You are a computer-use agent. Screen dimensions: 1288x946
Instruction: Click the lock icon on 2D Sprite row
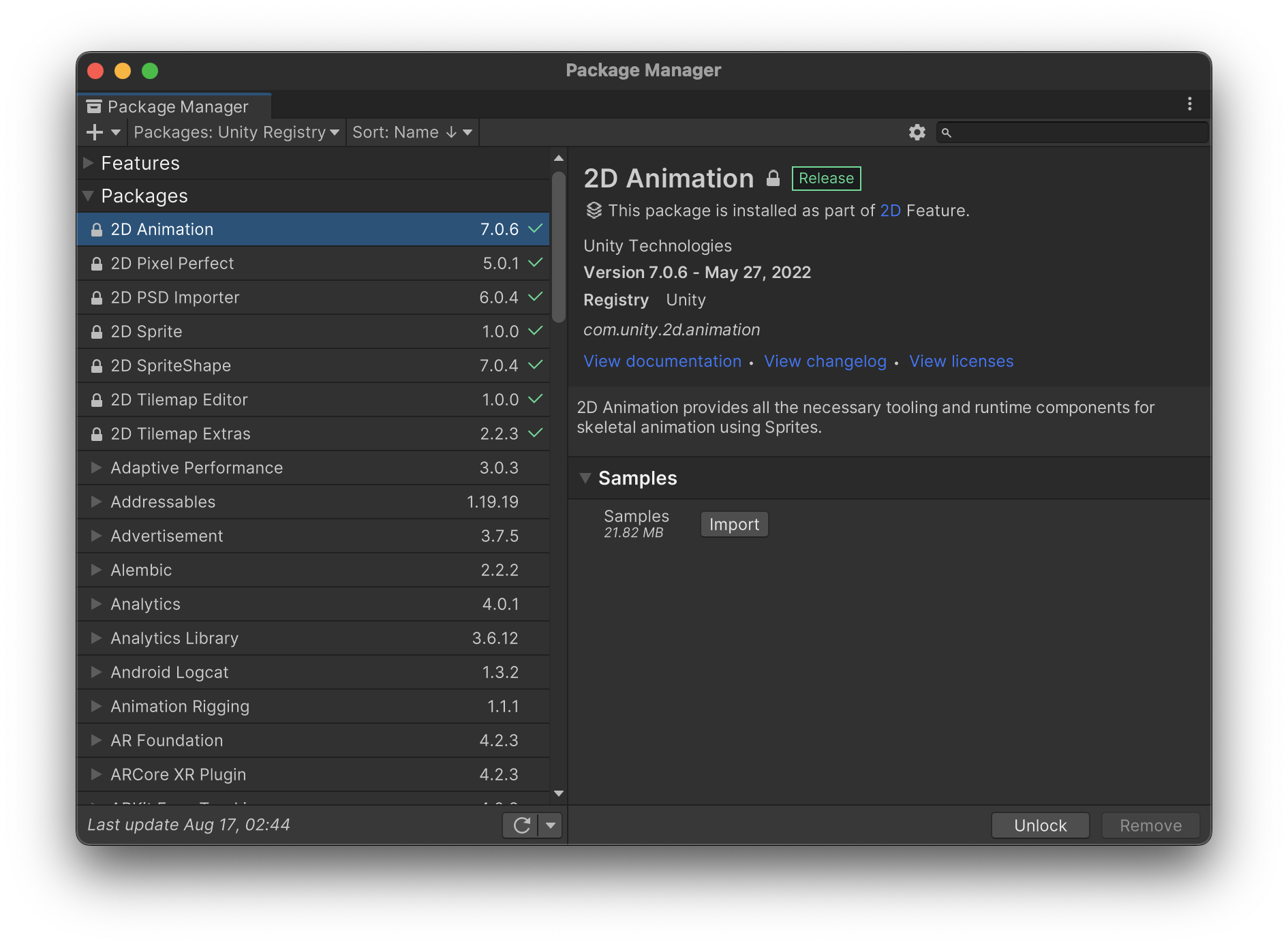[97, 332]
